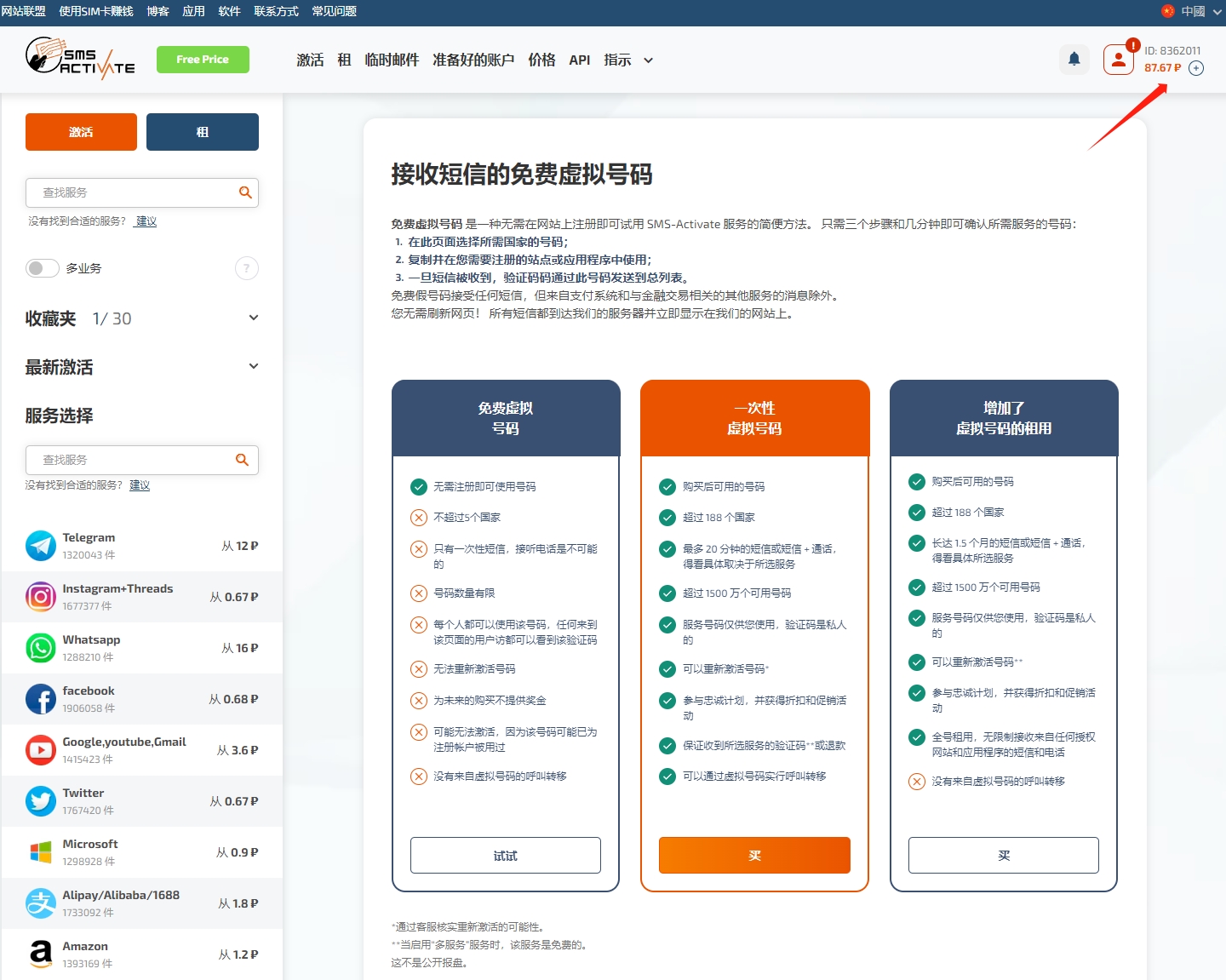Click the China flag icon
This screenshot has height=980, width=1226.
pyautogui.click(x=1168, y=11)
